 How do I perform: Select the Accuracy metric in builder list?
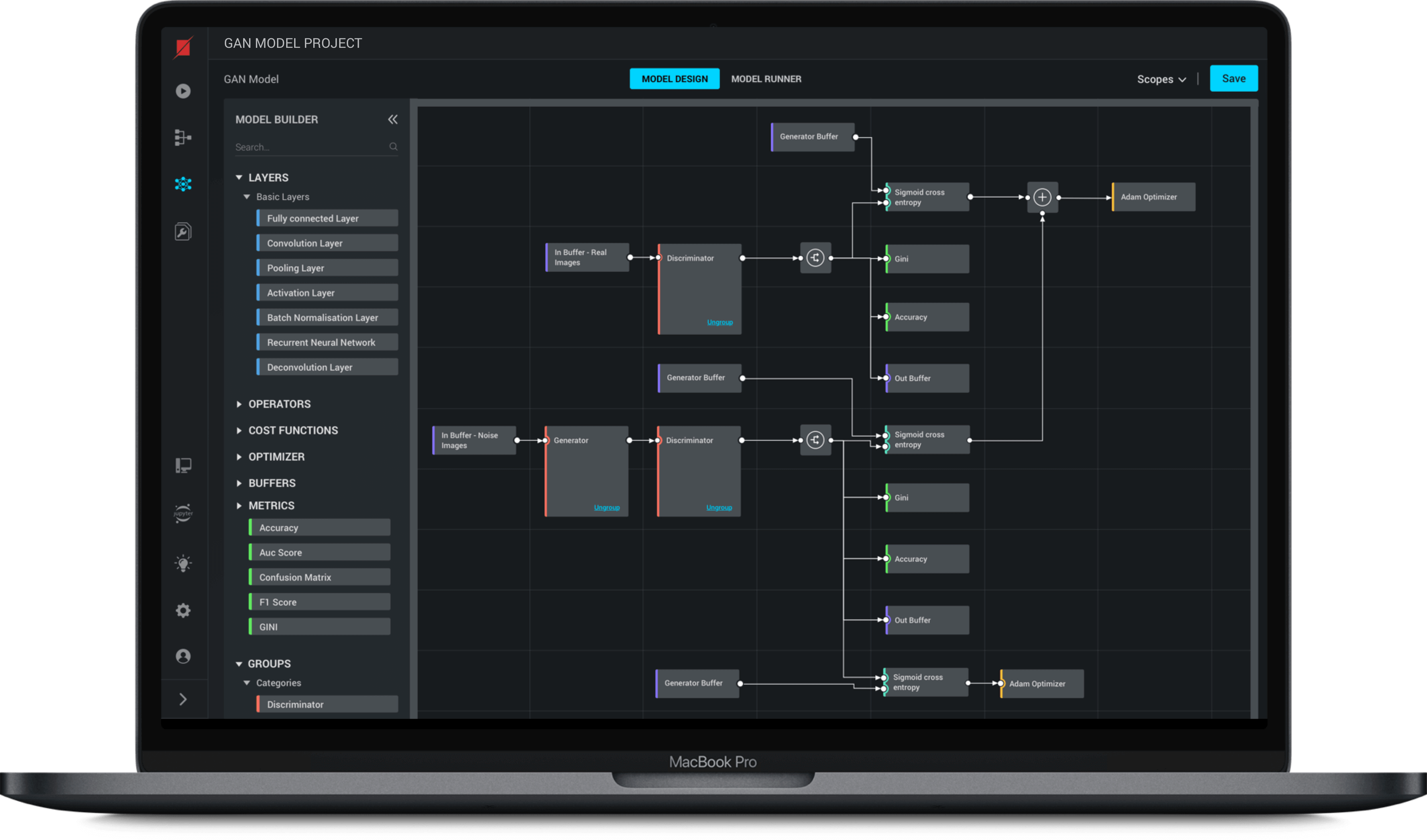[x=319, y=528]
